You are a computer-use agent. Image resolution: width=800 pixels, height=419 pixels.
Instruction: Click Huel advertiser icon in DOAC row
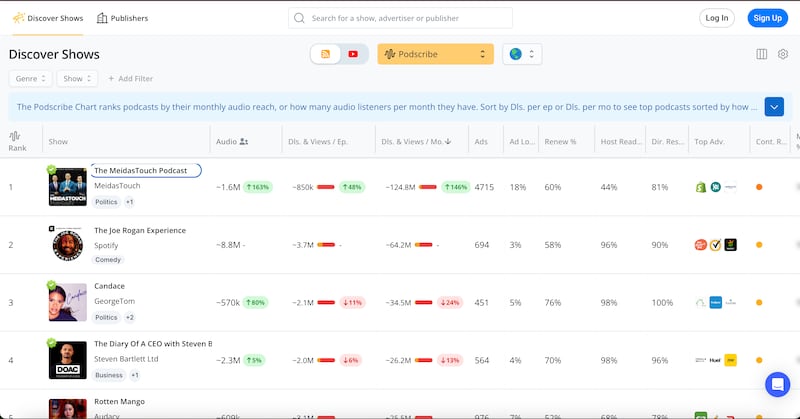715,360
